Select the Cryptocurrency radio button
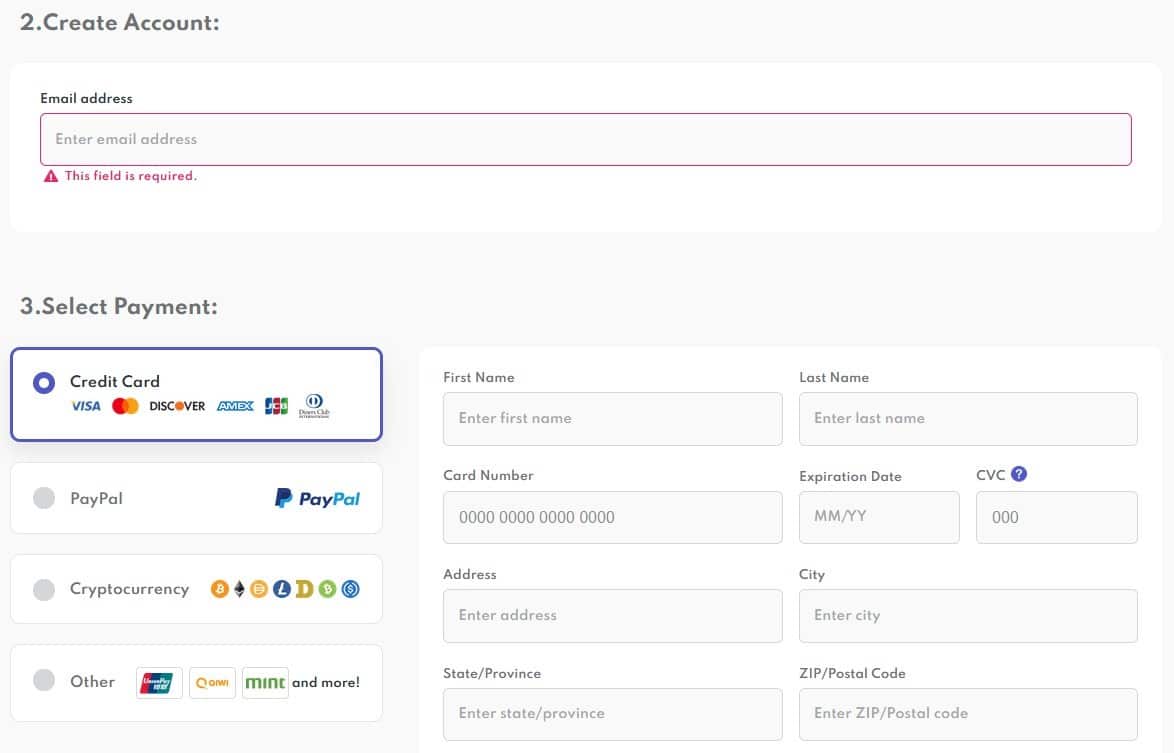Screen dimensions: 1174x753 tap(44, 589)
